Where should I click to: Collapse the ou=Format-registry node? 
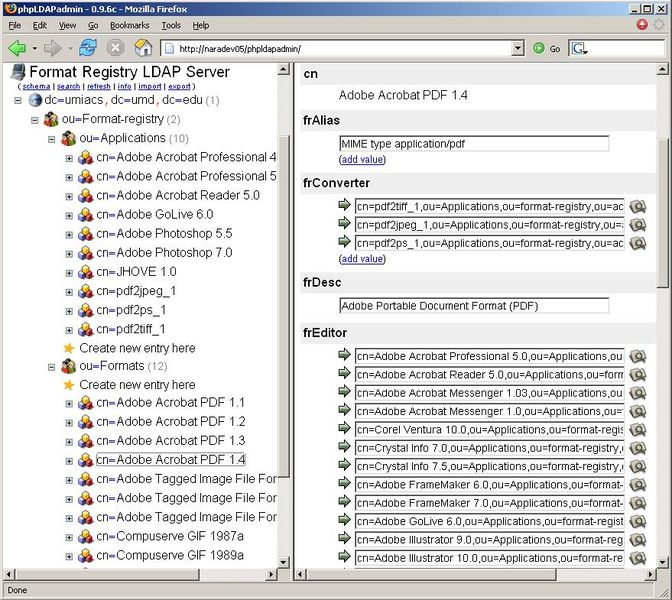click(x=35, y=119)
